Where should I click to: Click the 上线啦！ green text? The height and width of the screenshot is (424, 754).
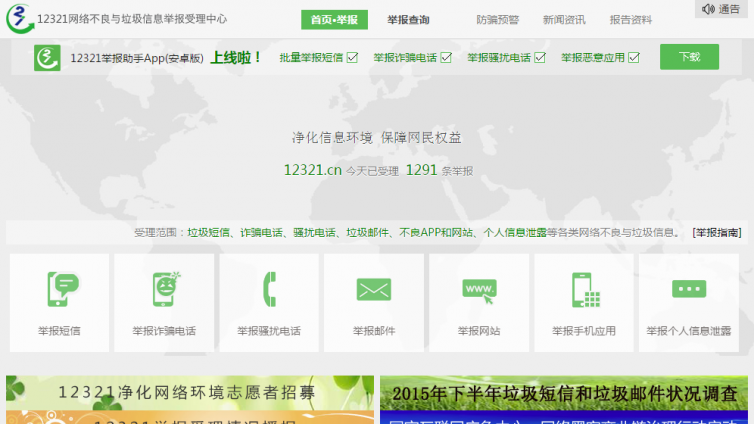(236, 58)
